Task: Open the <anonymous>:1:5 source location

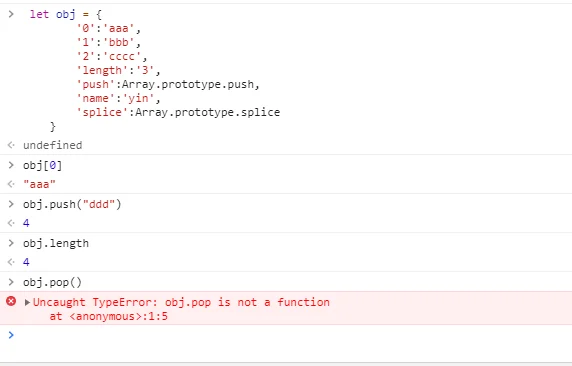Action: pyautogui.click(x=119, y=316)
